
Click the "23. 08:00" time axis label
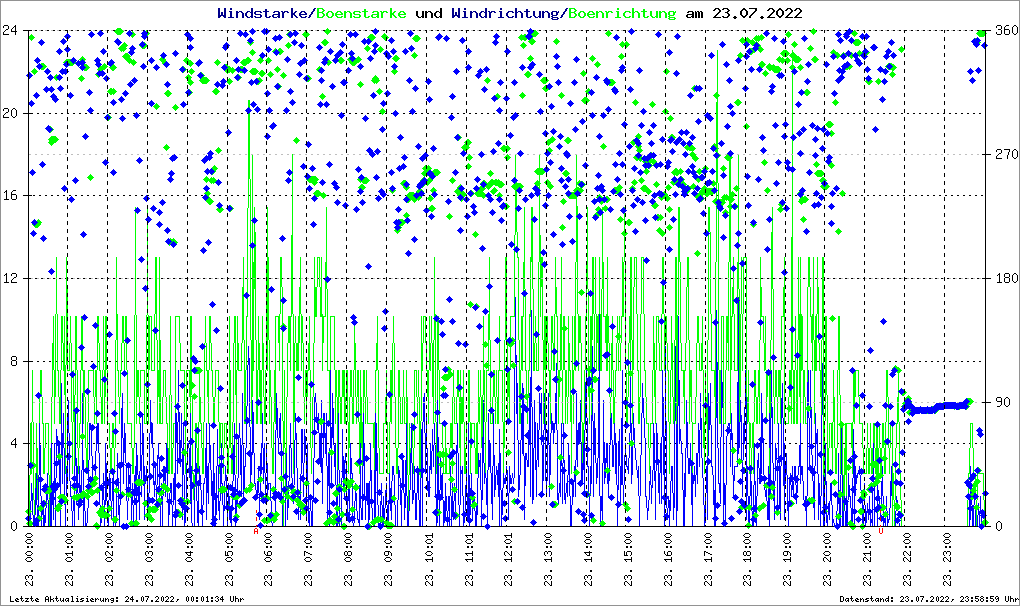[349, 559]
